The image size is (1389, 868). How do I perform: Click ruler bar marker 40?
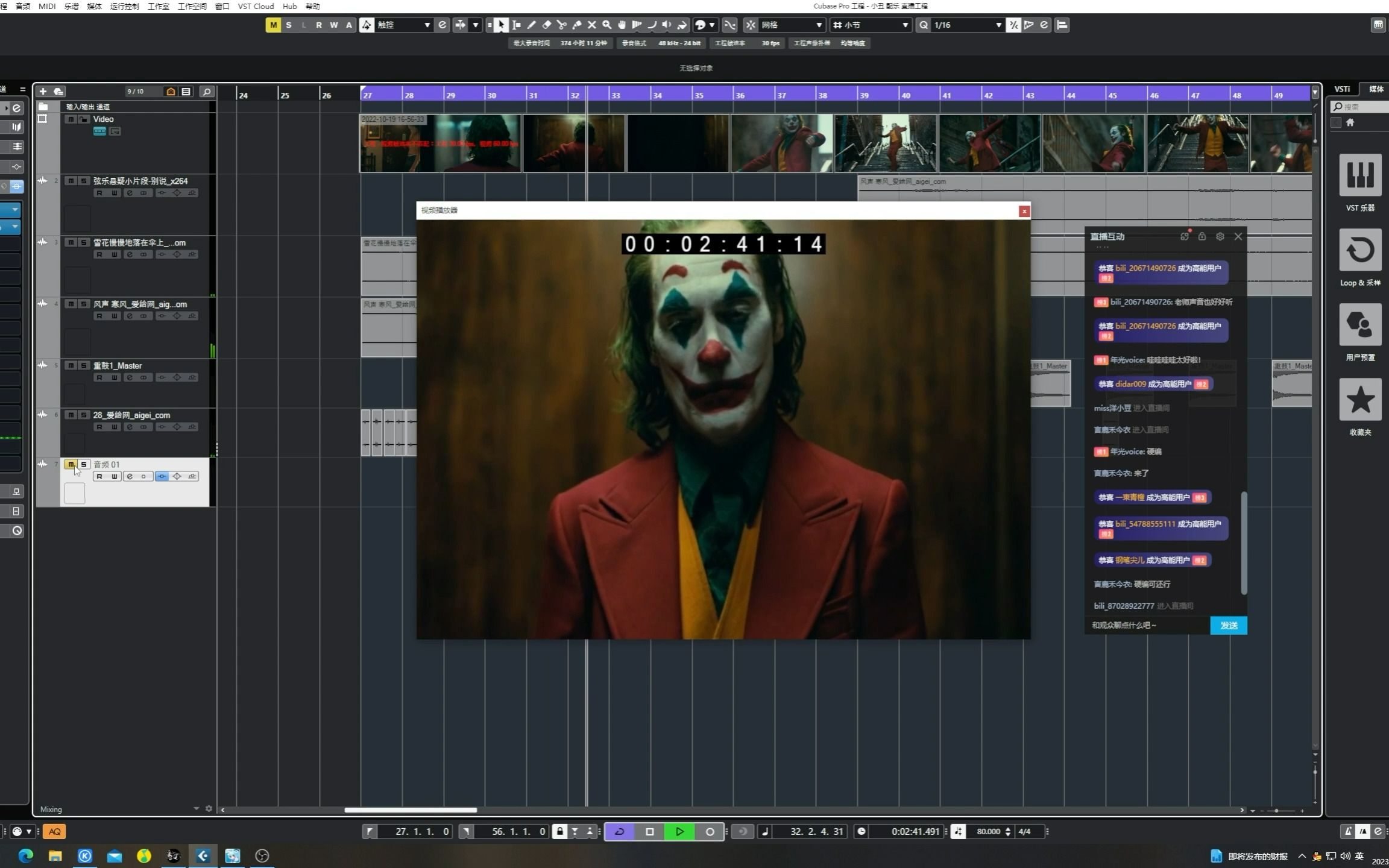click(x=906, y=95)
